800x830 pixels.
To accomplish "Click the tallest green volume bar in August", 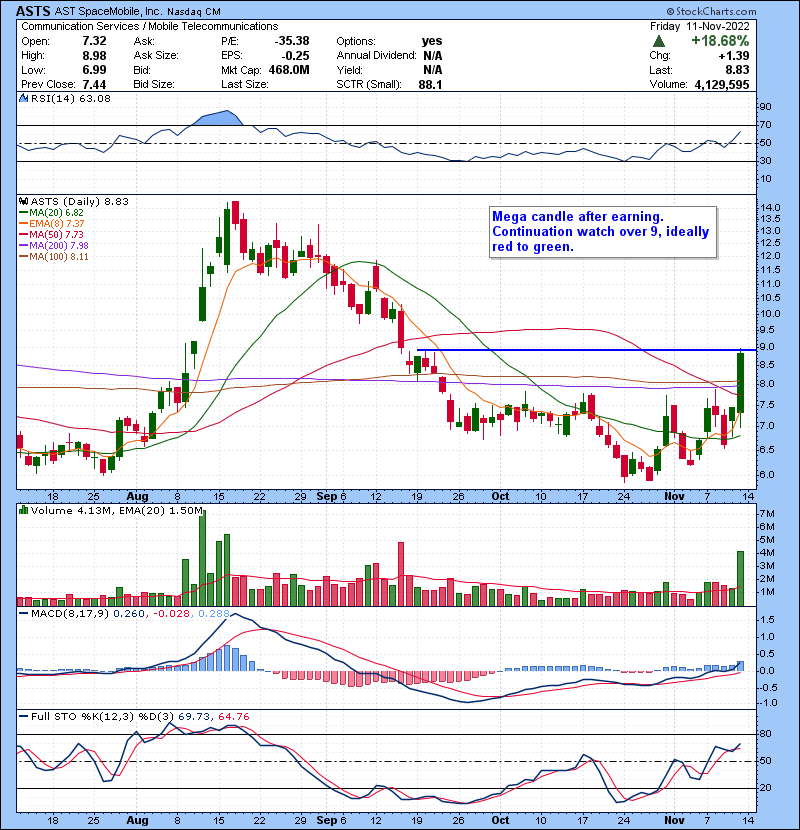I will [x=202, y=558].
